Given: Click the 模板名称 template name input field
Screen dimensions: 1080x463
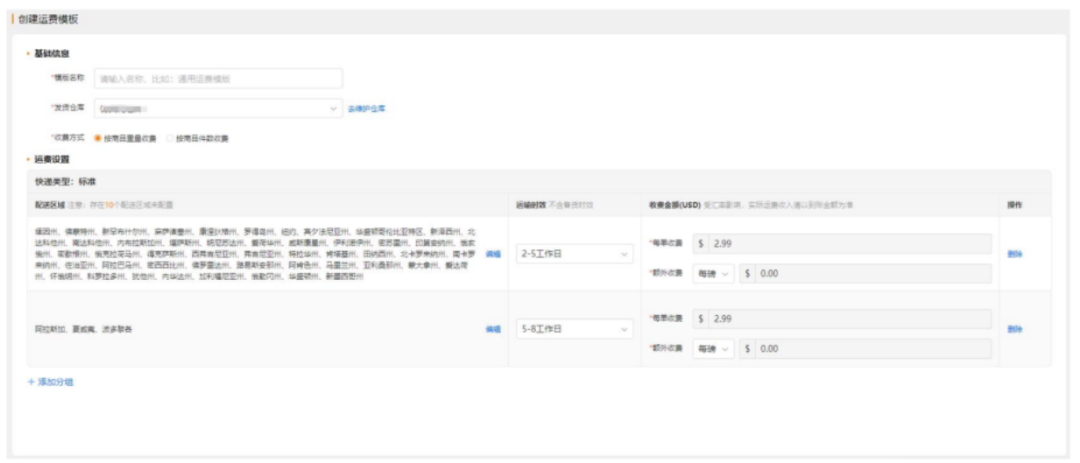Looking at the screenshot, I should (218, 78).
